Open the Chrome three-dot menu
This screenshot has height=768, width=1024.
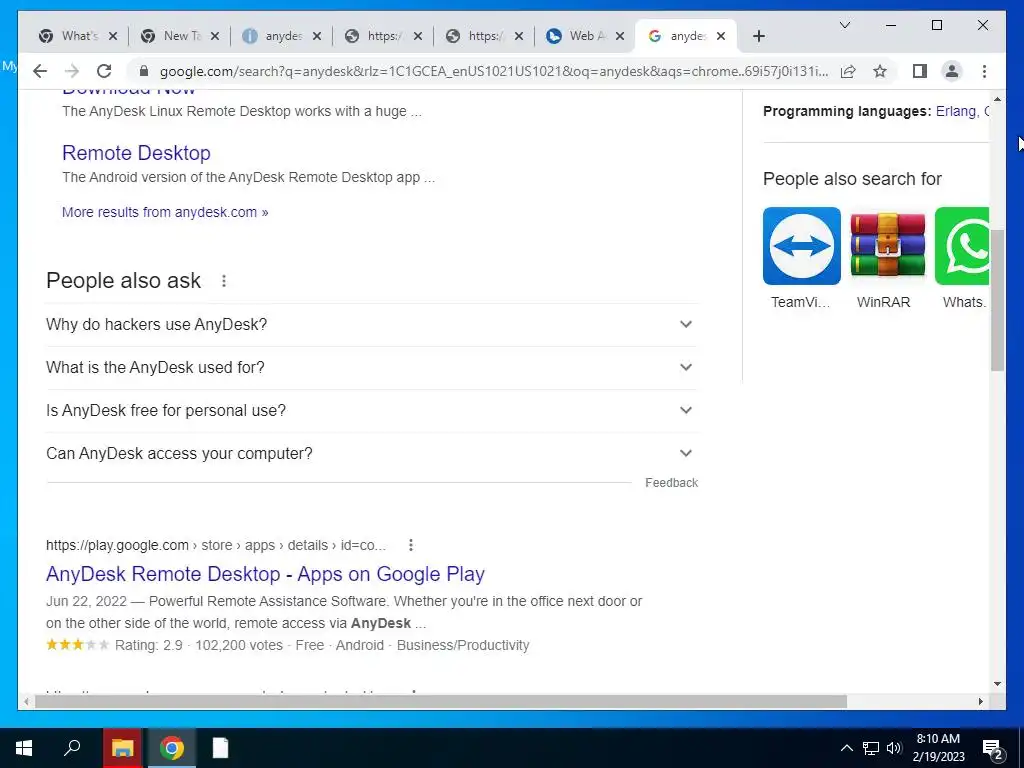(984, 71)
